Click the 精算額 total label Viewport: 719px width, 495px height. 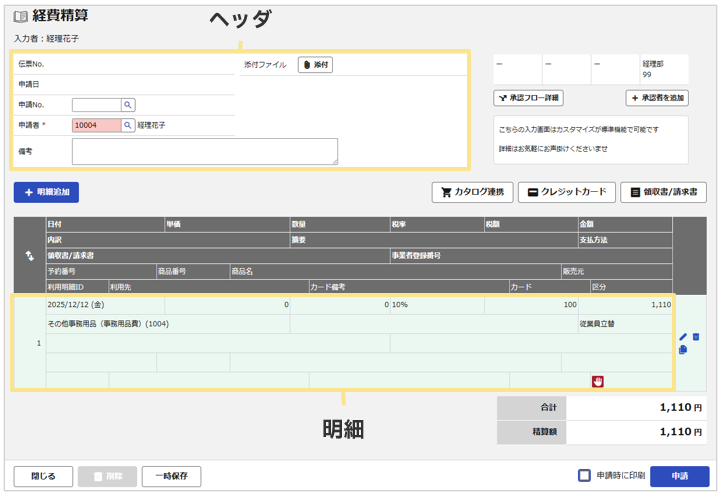(531, 432)
